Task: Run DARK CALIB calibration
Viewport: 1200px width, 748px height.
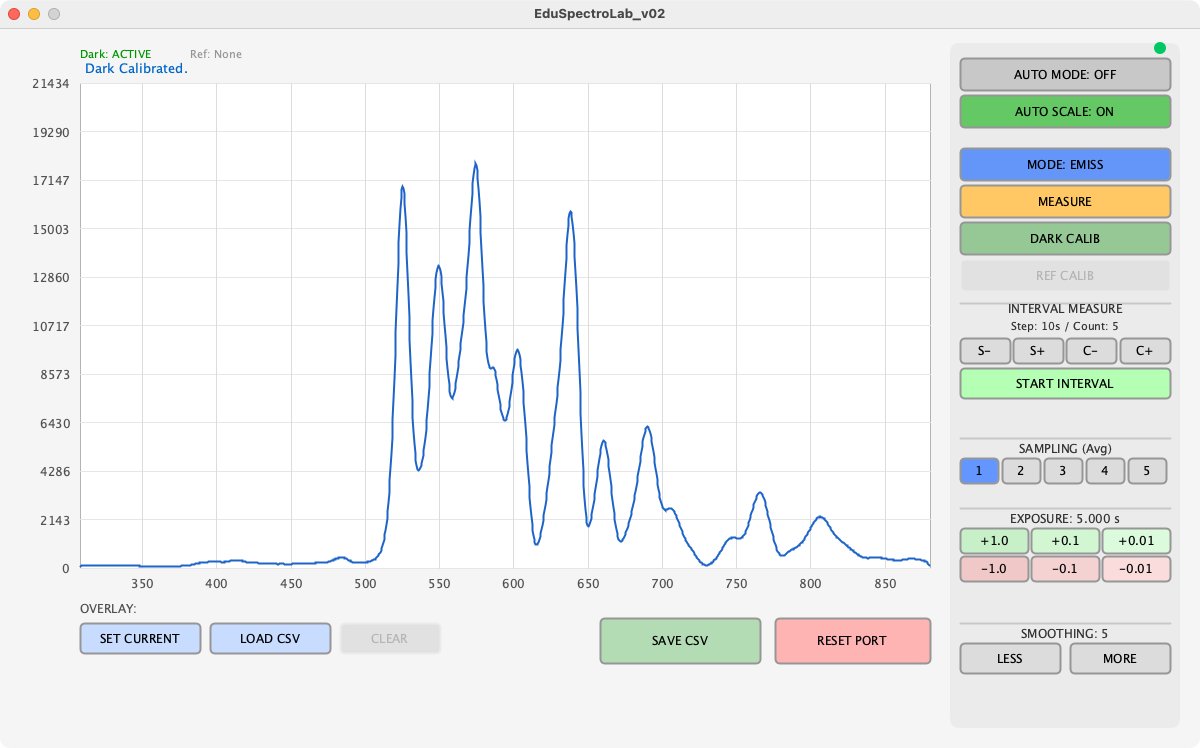Action: (1064, 239)
